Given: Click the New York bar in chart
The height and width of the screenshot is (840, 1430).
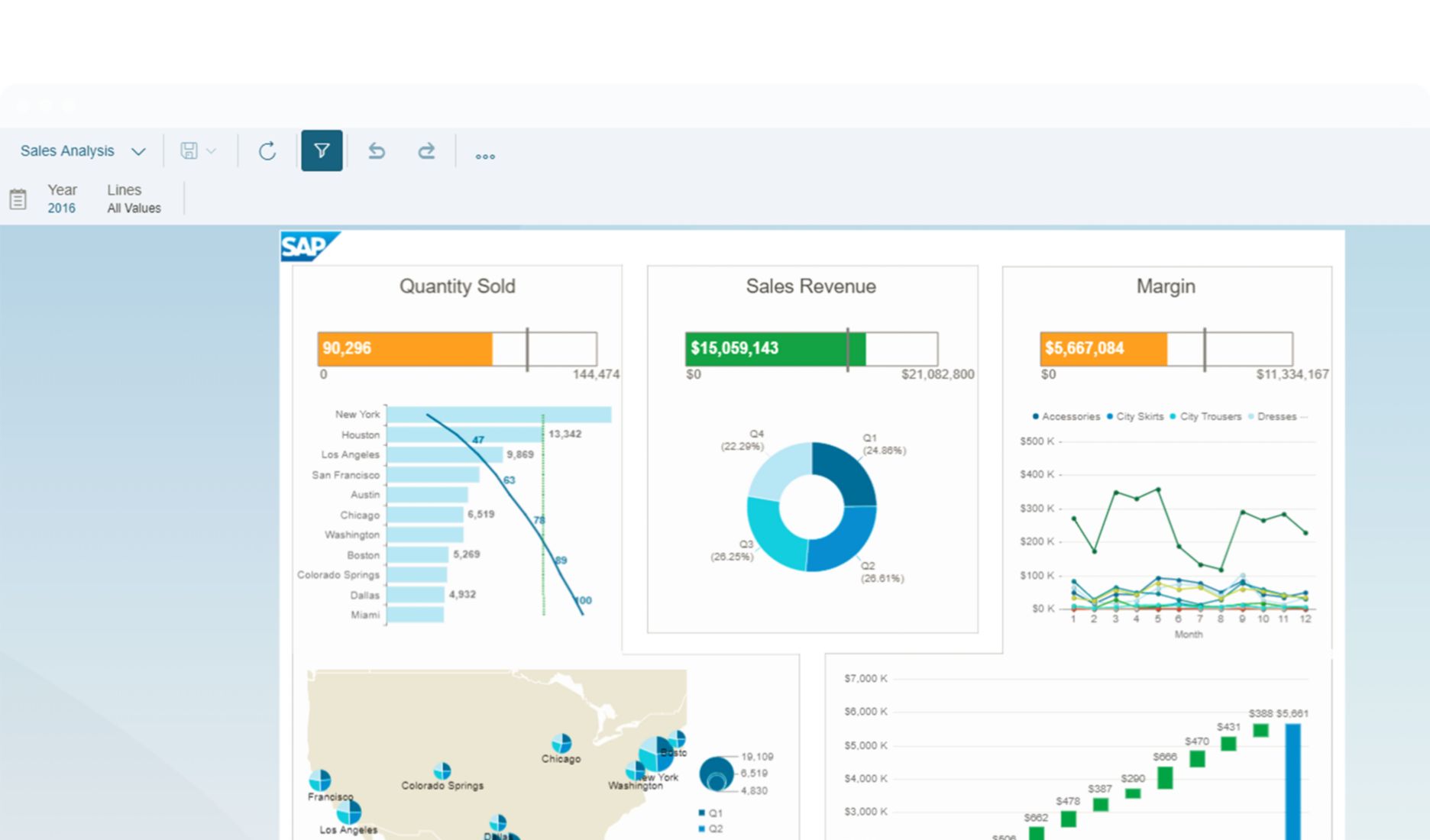Looking at the screenshot, I should (x=498, y=415).
